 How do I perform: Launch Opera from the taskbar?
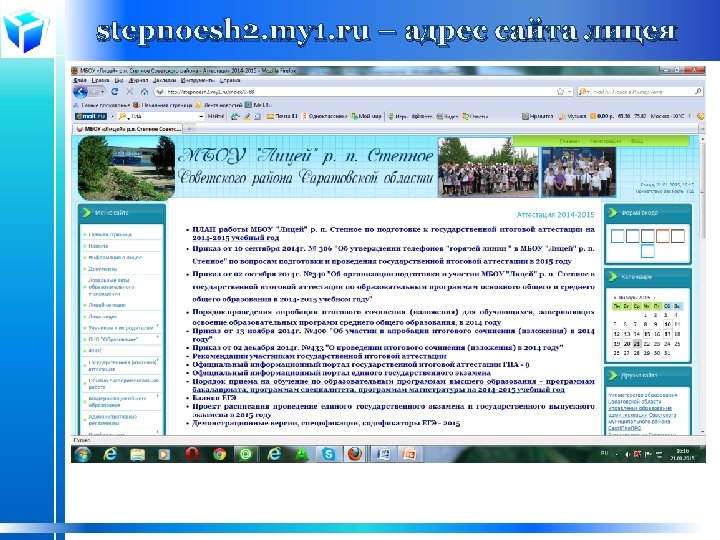[192, 454]
